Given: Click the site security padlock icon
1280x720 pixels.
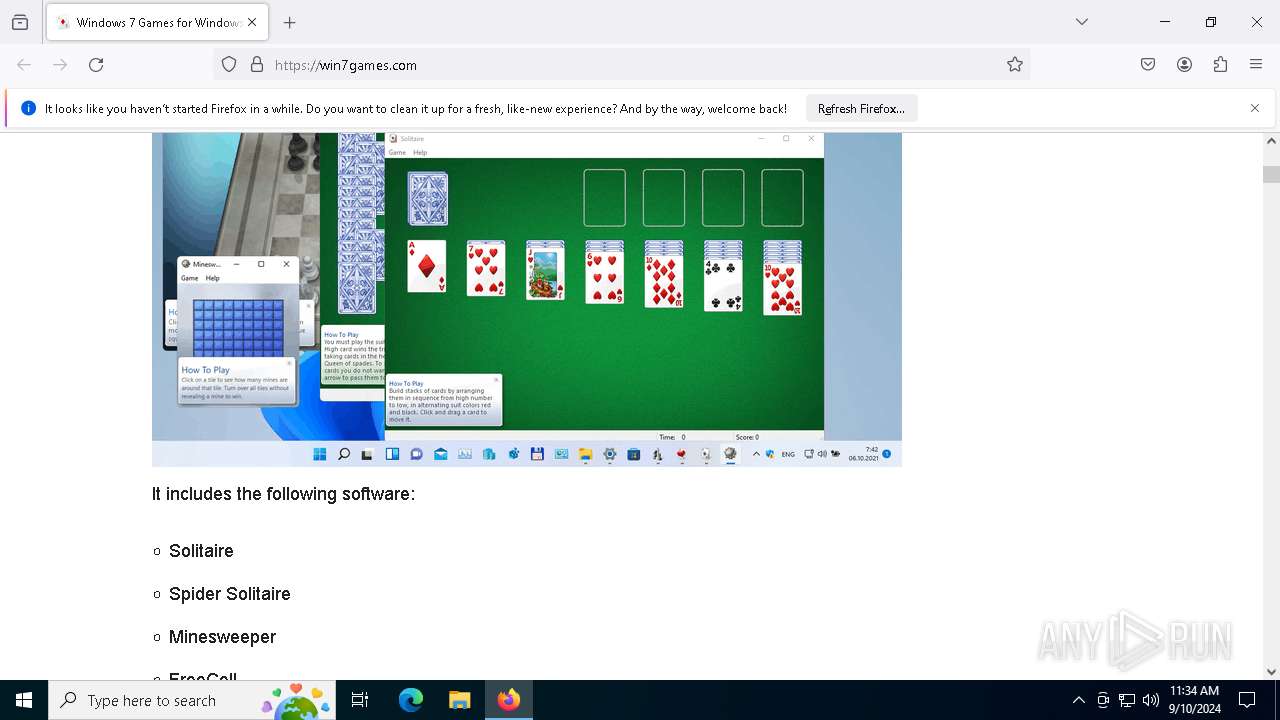Looking at the screenshot, I should (257, 65).
